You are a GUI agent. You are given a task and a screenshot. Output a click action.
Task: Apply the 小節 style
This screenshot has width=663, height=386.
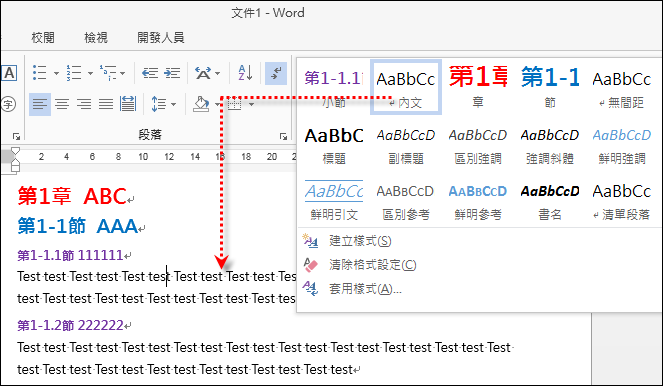334,88
